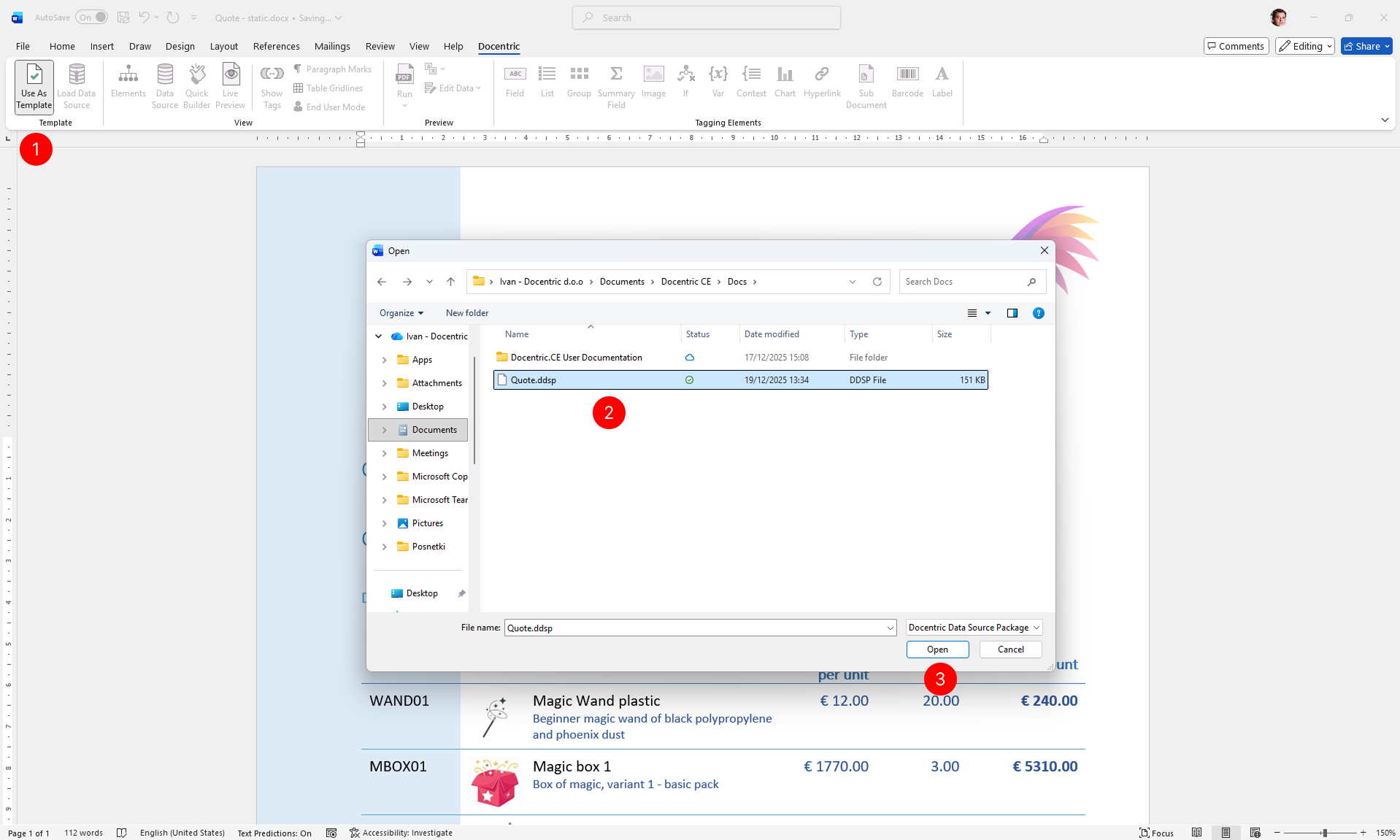Image resolution: width=1400 pixels, height=840 pixels.
Task: Open the Data Source pane
Action: (165, 87)
